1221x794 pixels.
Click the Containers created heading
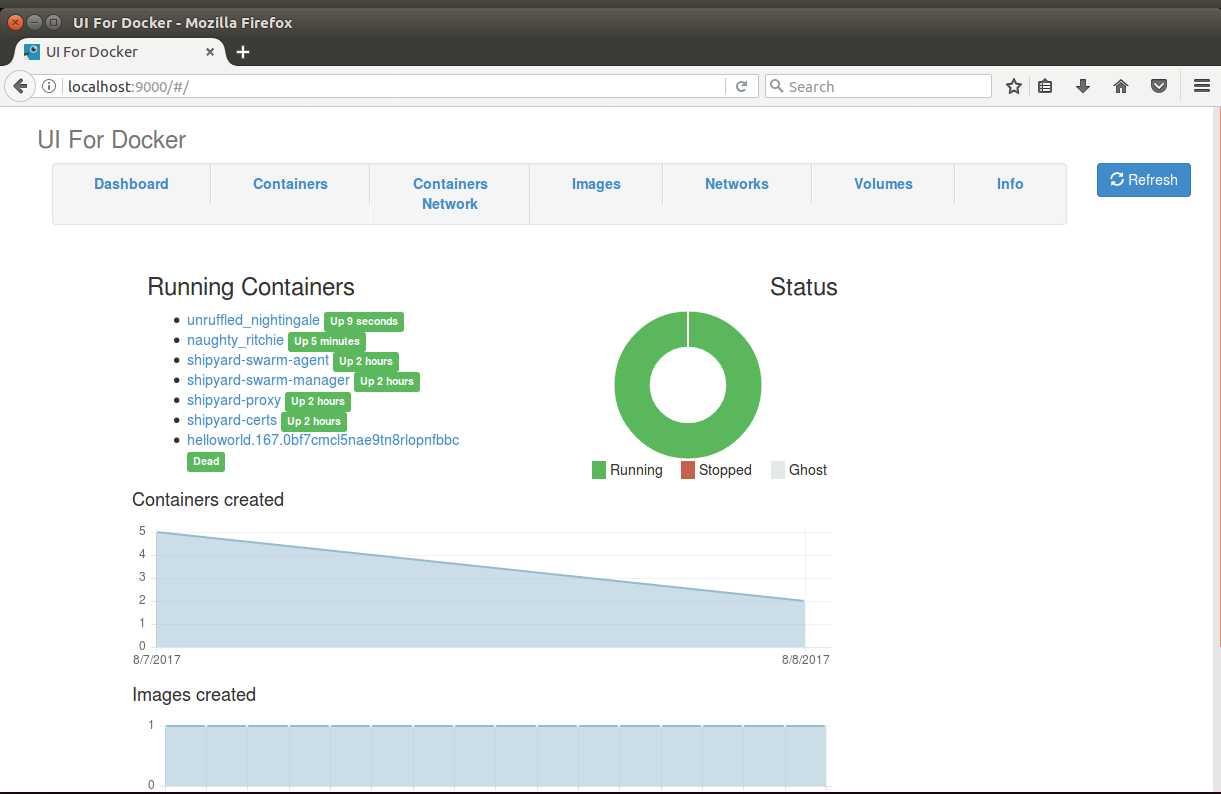coord(208,500)
